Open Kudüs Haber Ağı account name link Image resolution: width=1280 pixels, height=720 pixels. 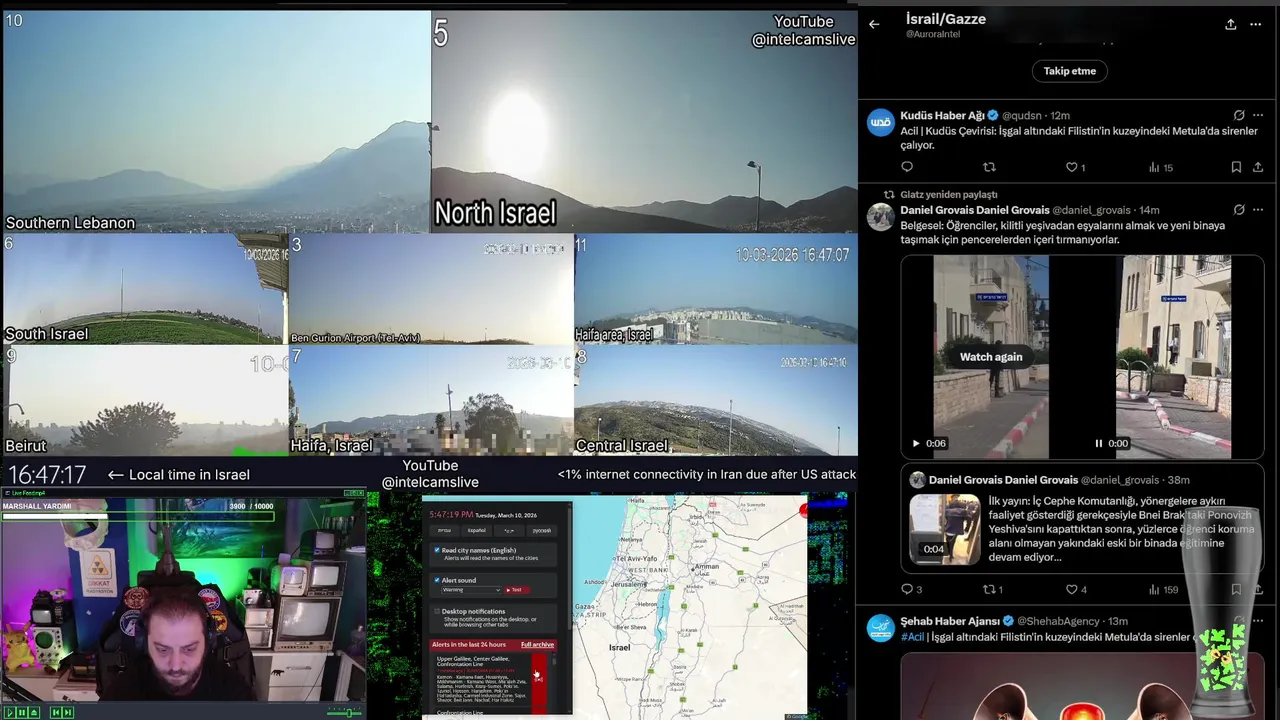click(942, 116)
